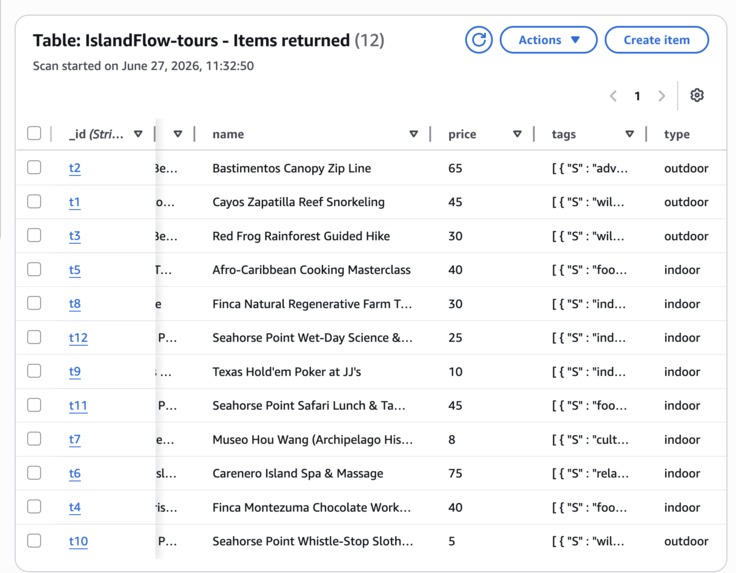Image resolution: width=736 pixels, height=573 pixels.
Task: Check the row for item t7
Action: (x=34, y=439)
